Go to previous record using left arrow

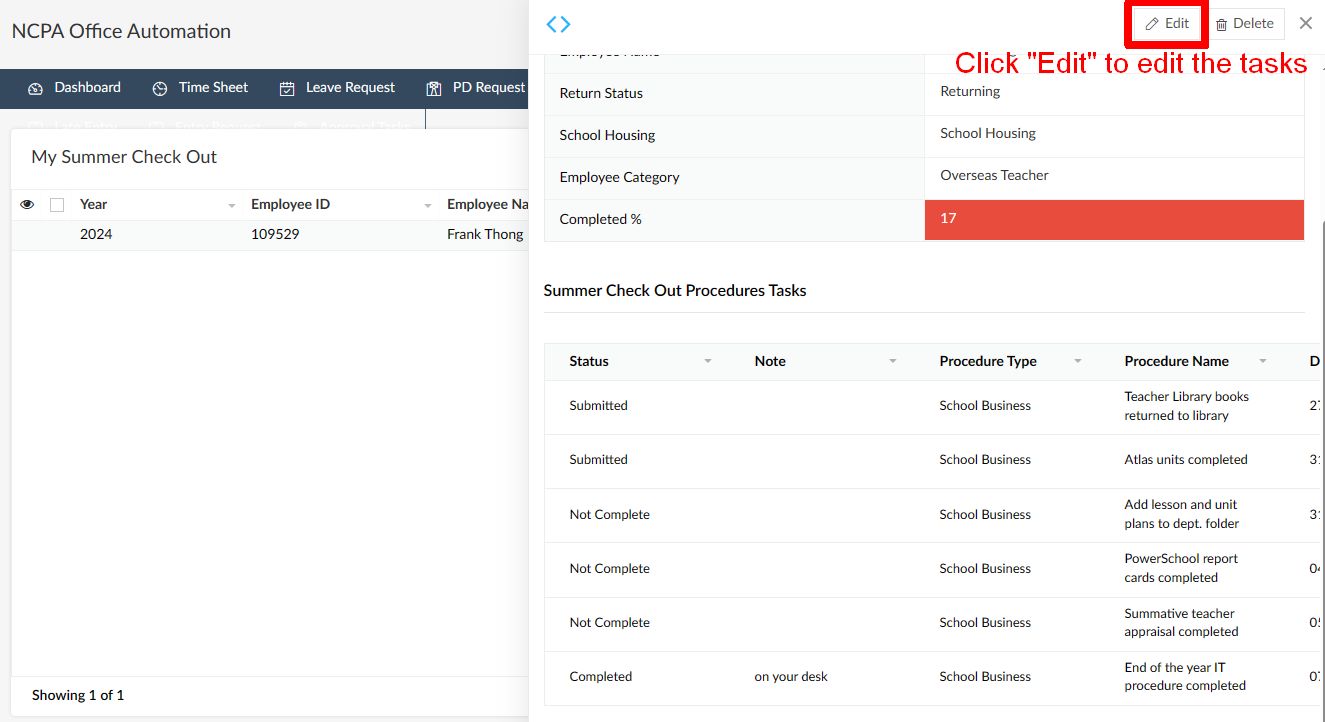(x=551, y=24)
